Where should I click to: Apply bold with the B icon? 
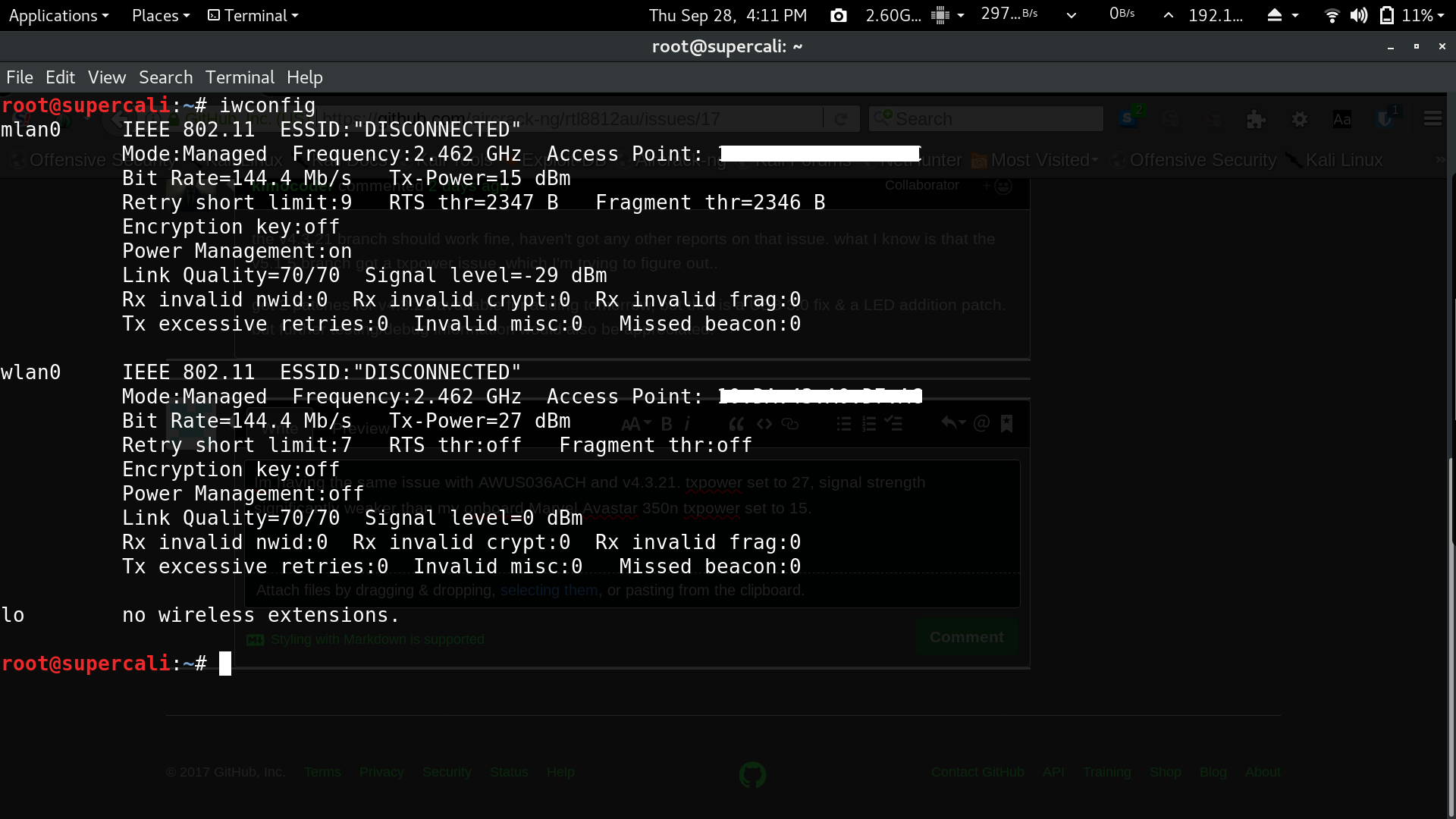(667, 424)
